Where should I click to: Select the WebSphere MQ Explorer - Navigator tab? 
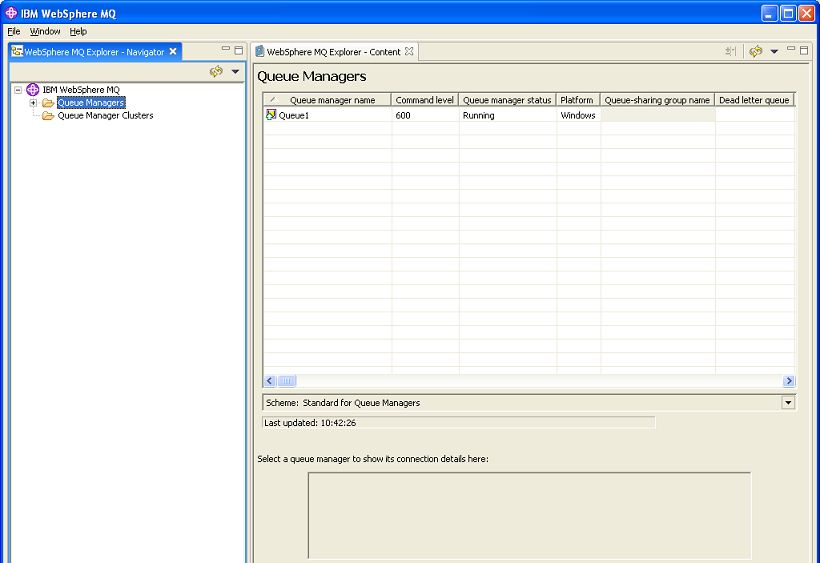pyautogui.click(x=94, y=52)
